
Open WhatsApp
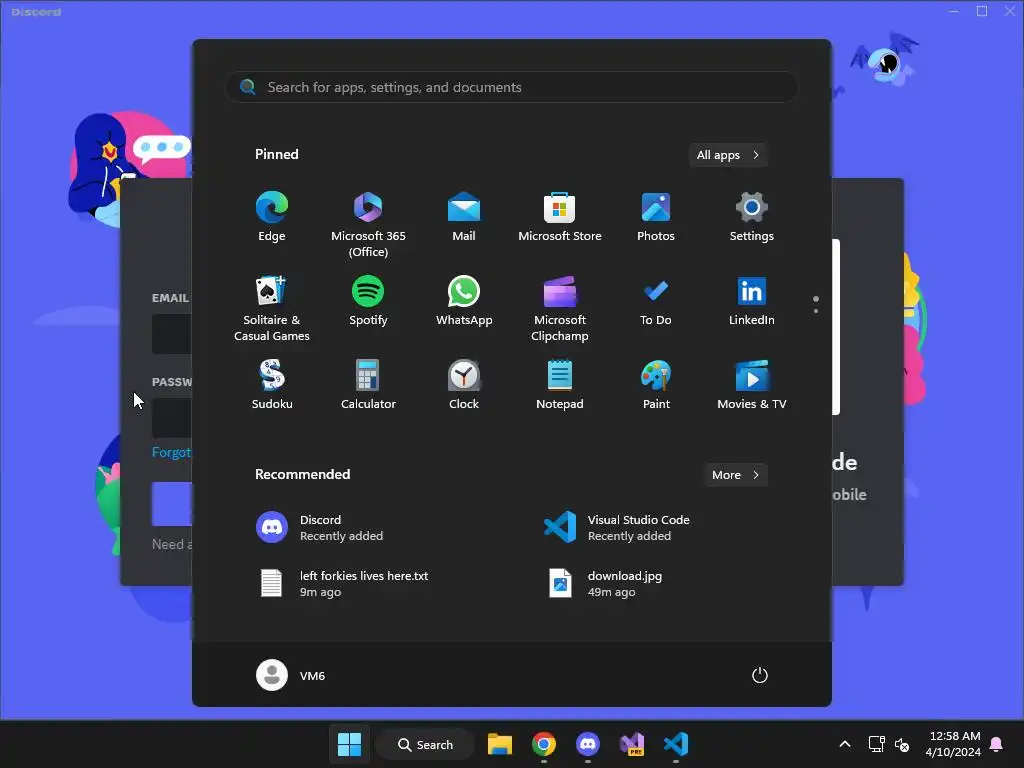[x=464, y=302]
